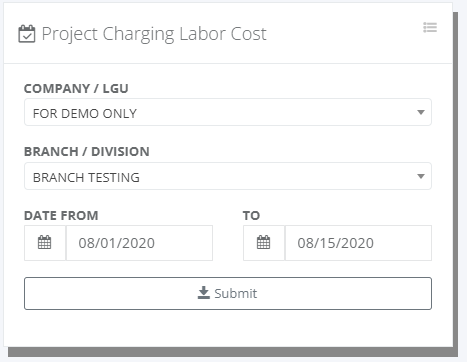Click the BRANCH / DIVISION label

[87, 152]
